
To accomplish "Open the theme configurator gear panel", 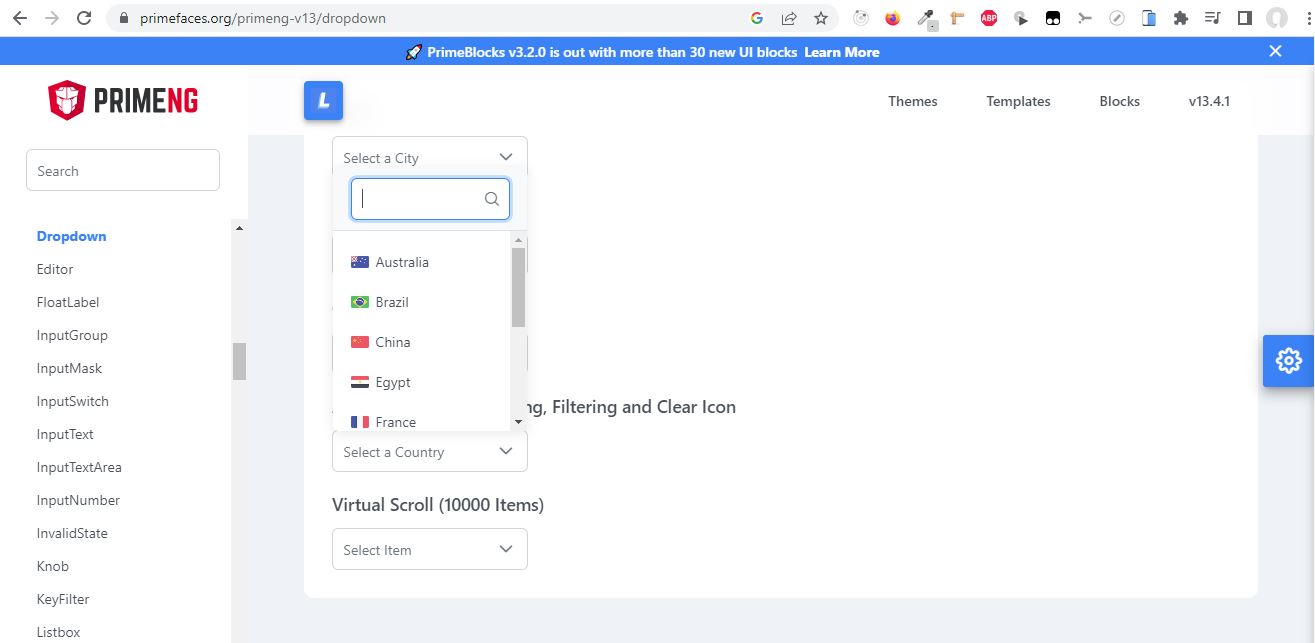I will [1289, 360].
